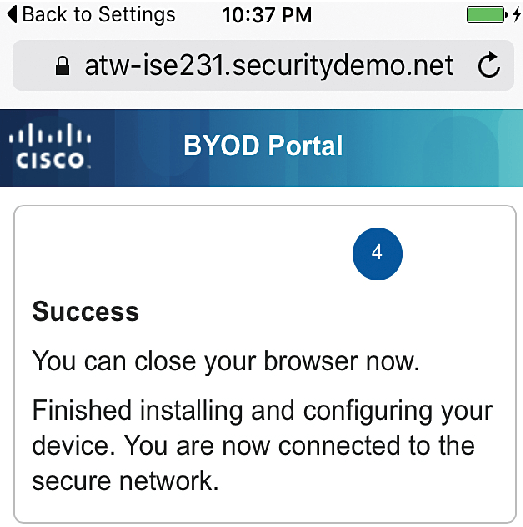Click the padlock icon in the address bar
This screenshot has height=527, width=523.
[x=62, y=66]
